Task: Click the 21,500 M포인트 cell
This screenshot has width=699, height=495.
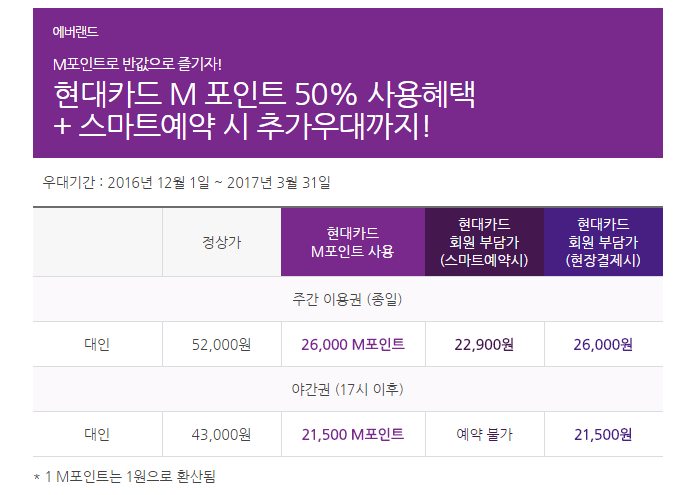Action: (x=353, y=434)
